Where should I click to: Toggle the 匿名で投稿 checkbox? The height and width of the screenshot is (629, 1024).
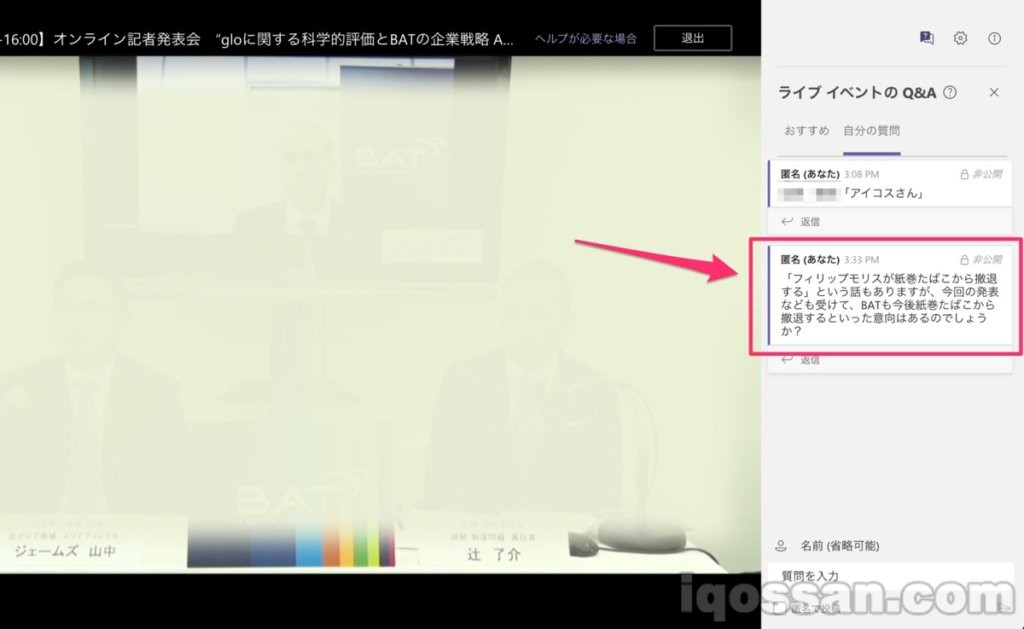(780, 608)
